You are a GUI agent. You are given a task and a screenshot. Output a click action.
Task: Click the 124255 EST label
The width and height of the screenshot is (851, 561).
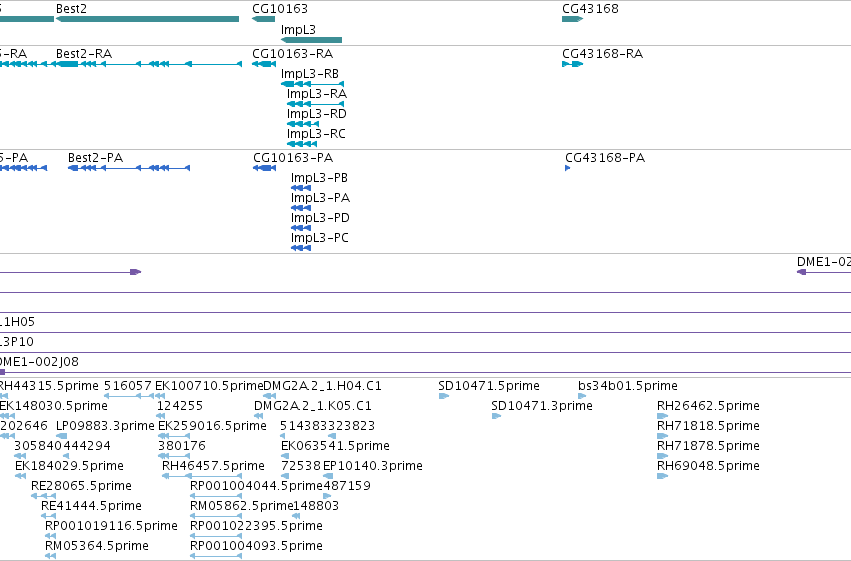[180, 406]
